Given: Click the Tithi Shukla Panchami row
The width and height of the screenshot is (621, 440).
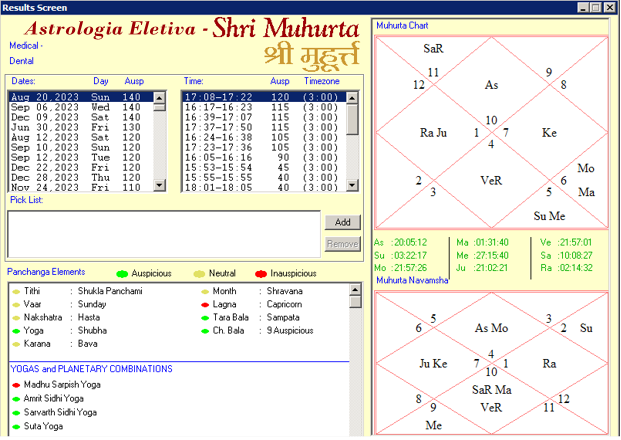Looking at the screenshot, I should coord(77,291).
